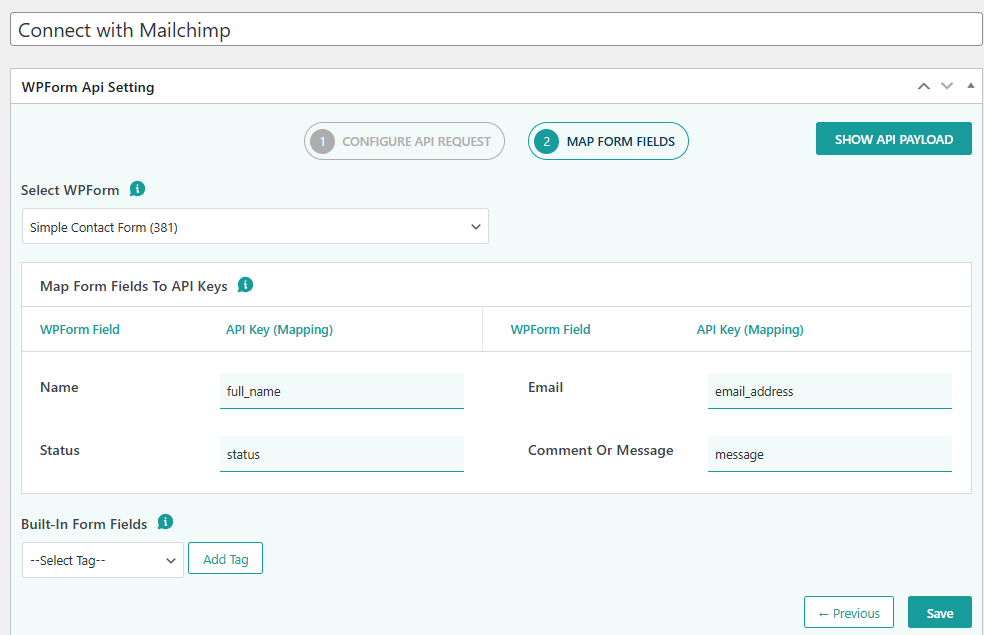984x635 pixels.
Task: Click the info icon next to Map Form Fields To API Keys
Action: click(245, 284)
